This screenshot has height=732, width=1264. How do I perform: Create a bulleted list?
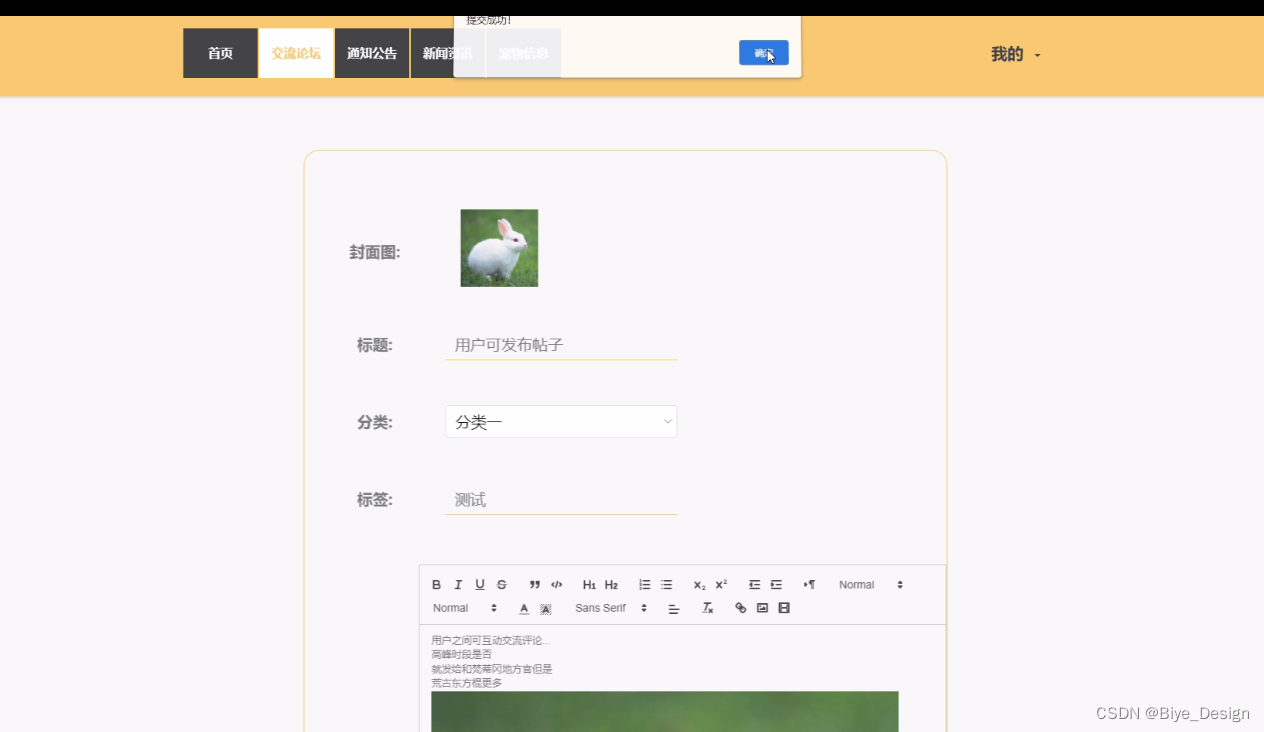tap(667, 585)
